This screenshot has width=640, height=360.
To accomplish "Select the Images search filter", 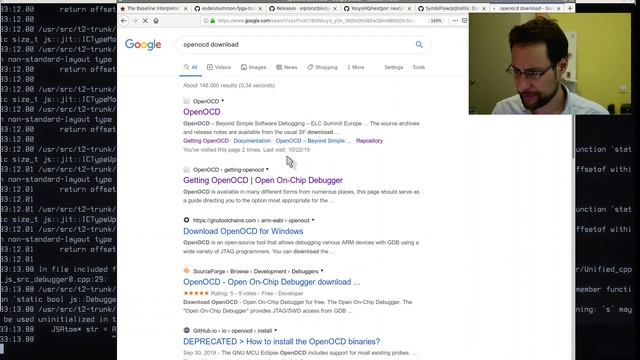I will click(253, 67).
